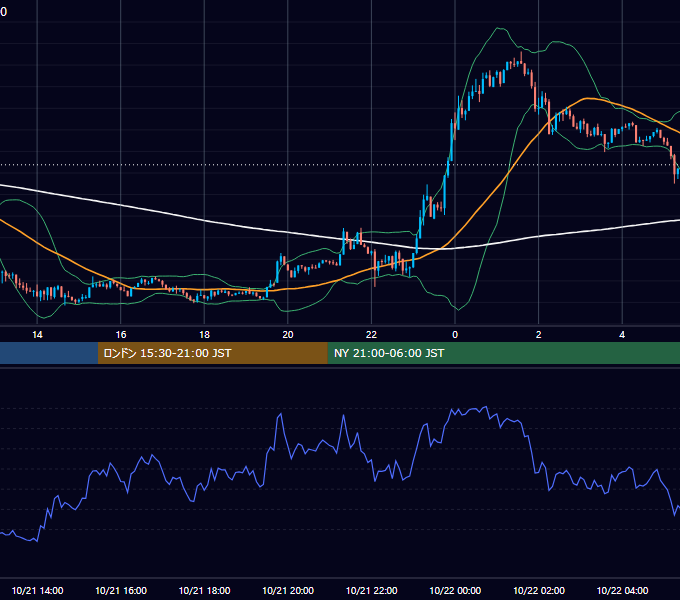
Task: Click the 10/22 02:00 time label
Action: [x=539, y=590]
